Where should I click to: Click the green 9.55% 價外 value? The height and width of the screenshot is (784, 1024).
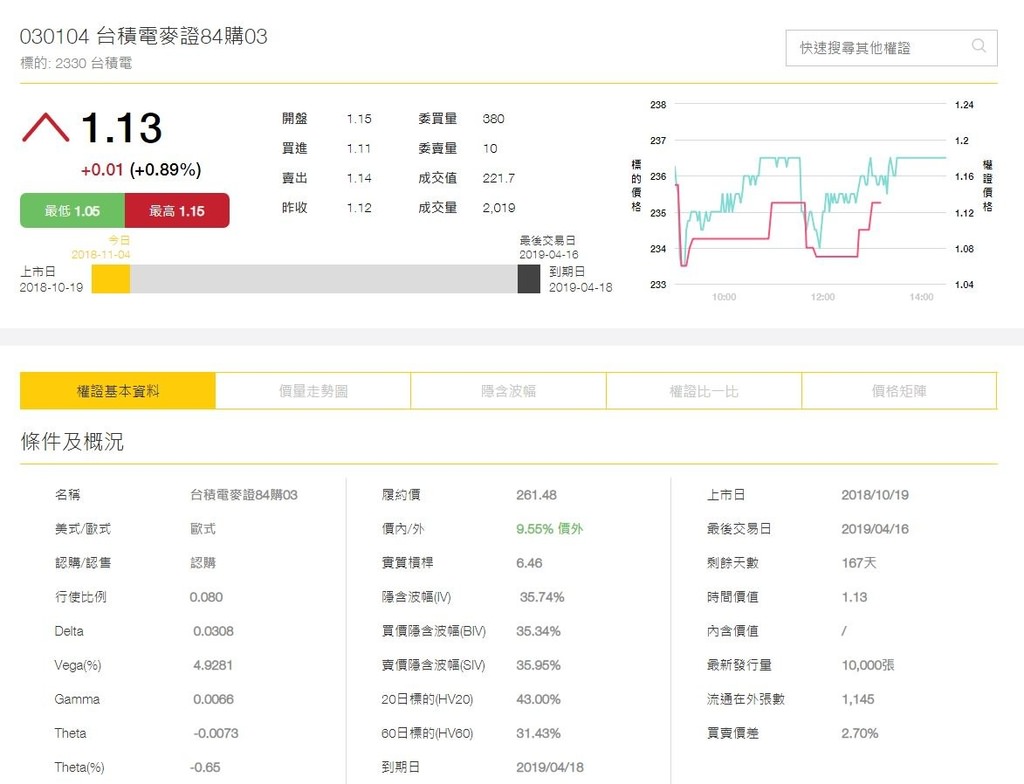tap(549, 529)
